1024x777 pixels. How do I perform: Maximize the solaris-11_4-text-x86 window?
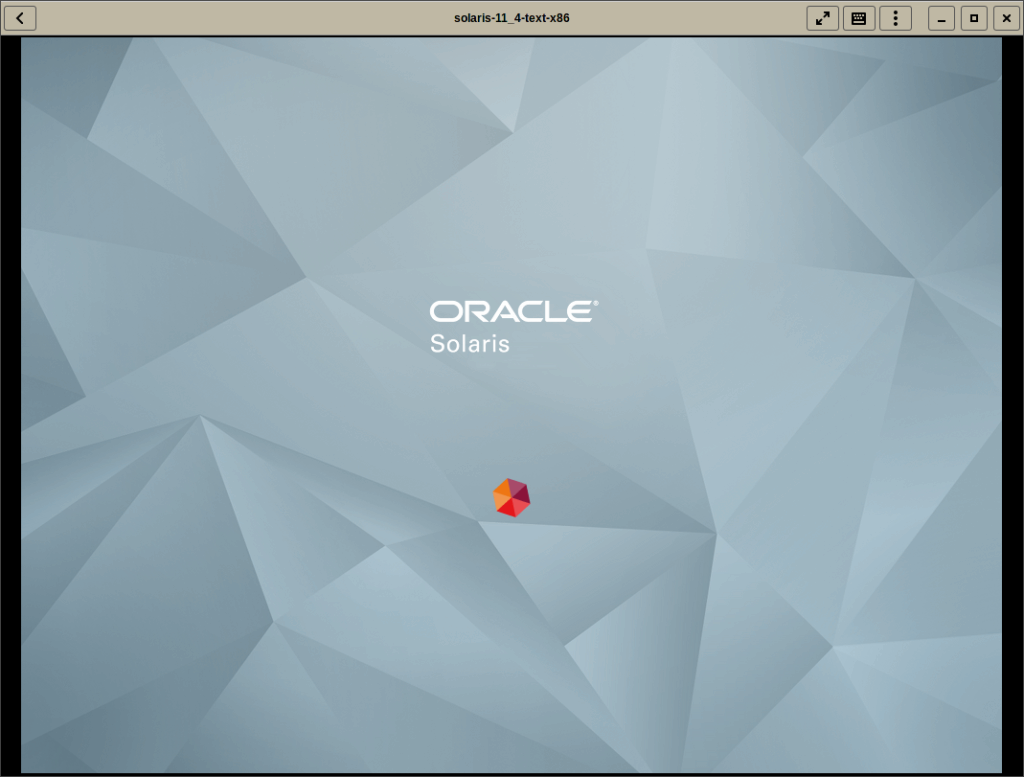[974, 18]
